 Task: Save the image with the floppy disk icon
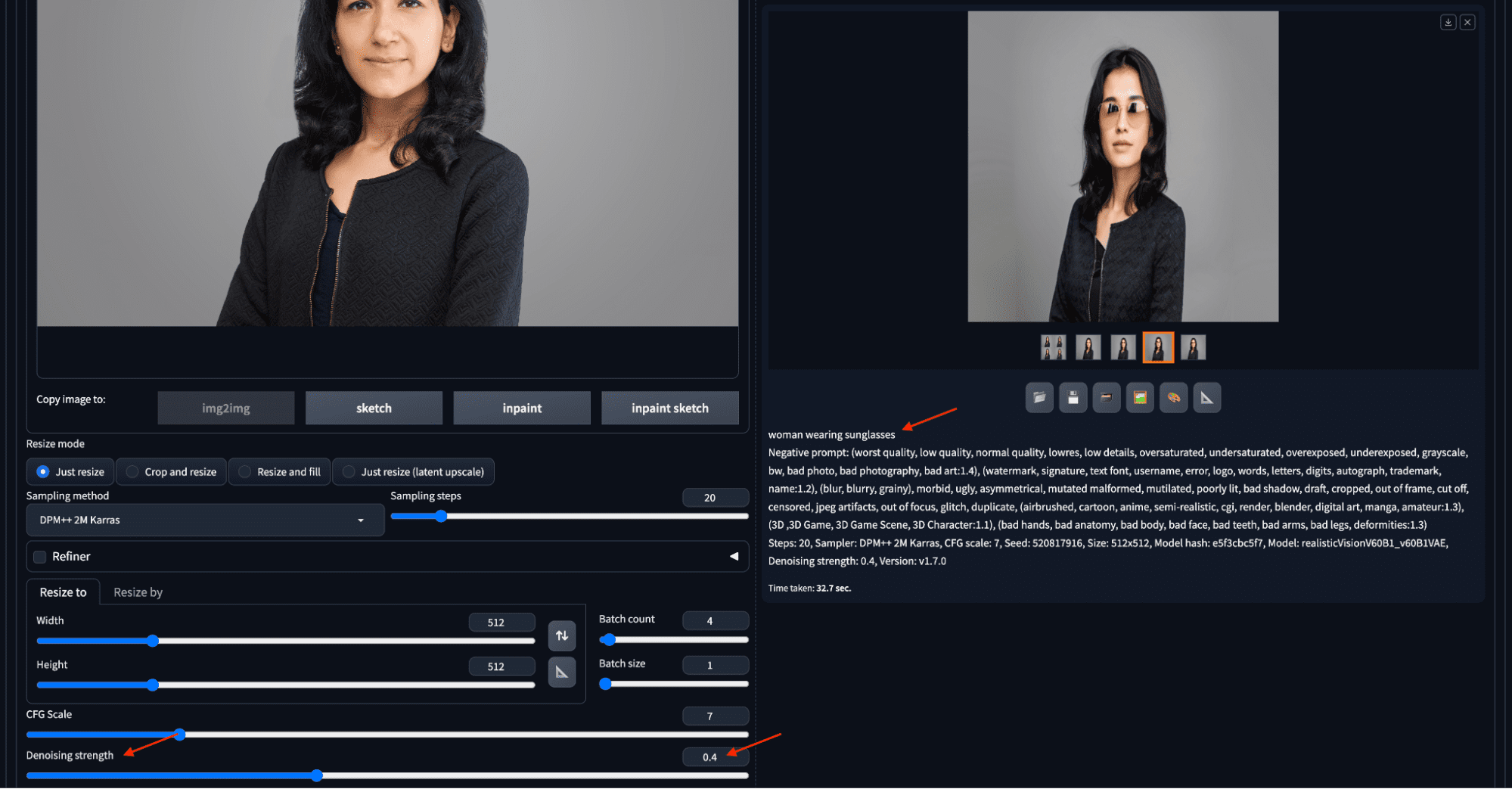tap(1073, 398)
